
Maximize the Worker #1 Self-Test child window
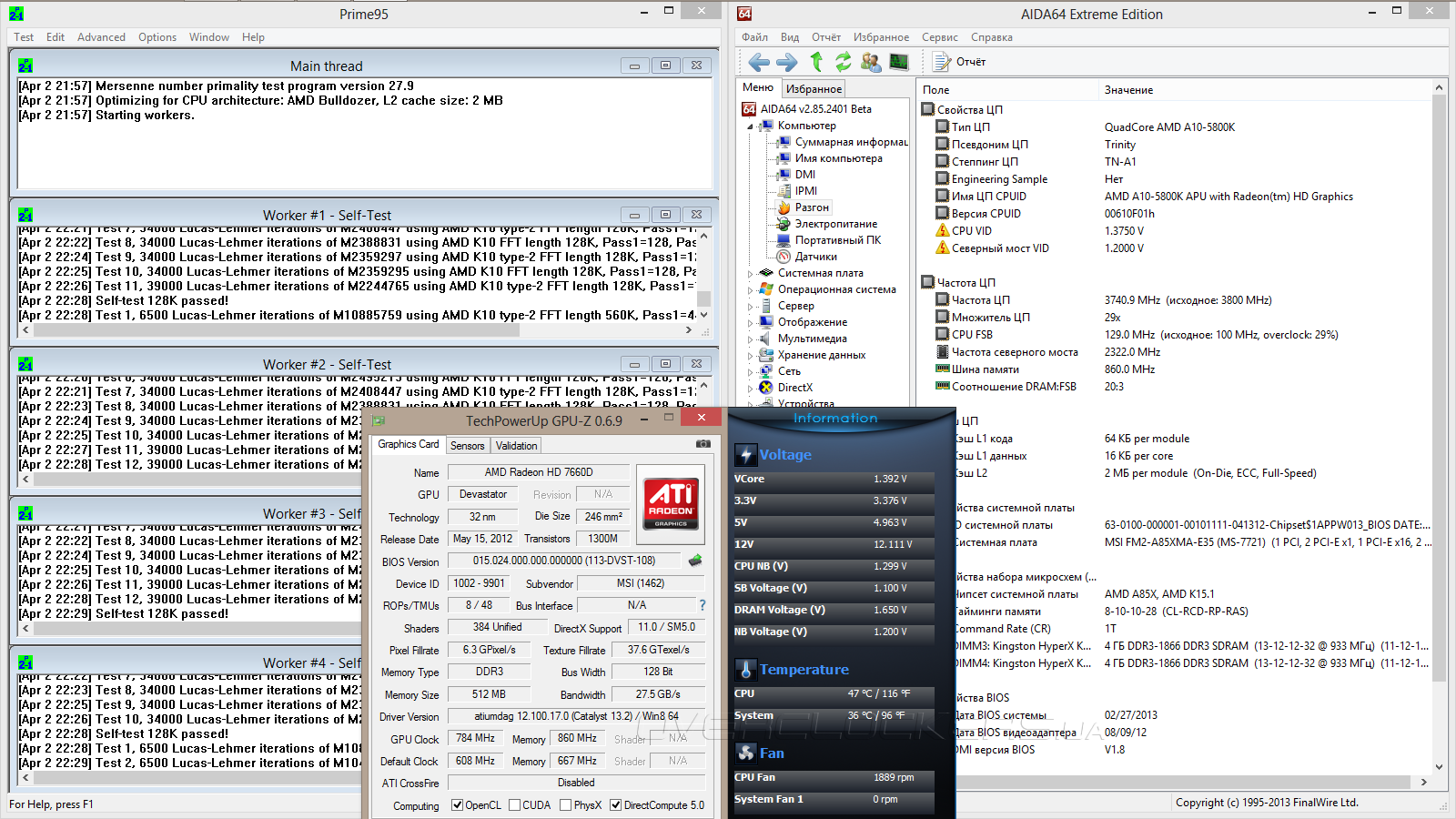(665, 215)
